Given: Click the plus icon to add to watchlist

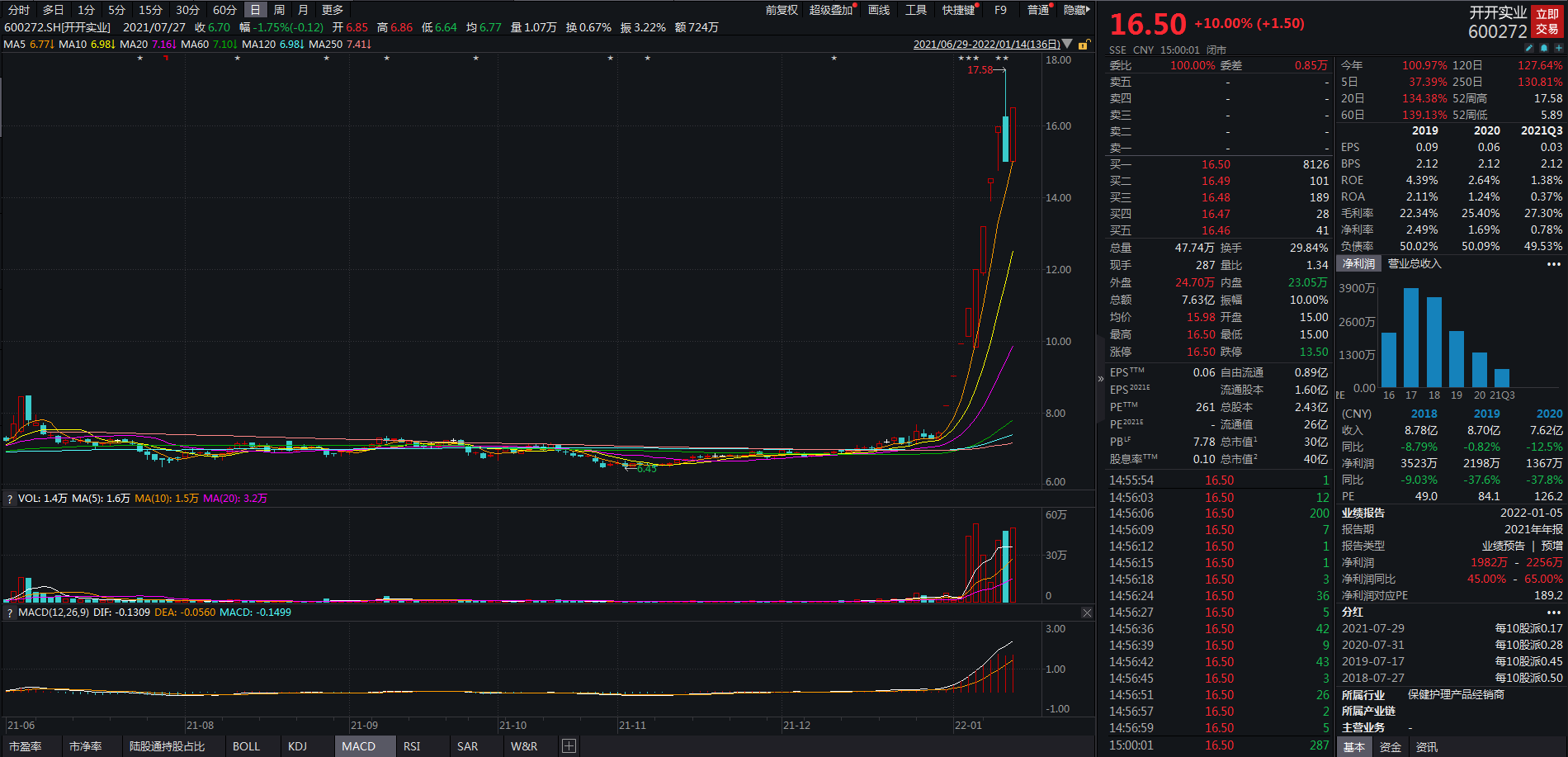Looking at the screenshot, I should [x=1558, y=49].
